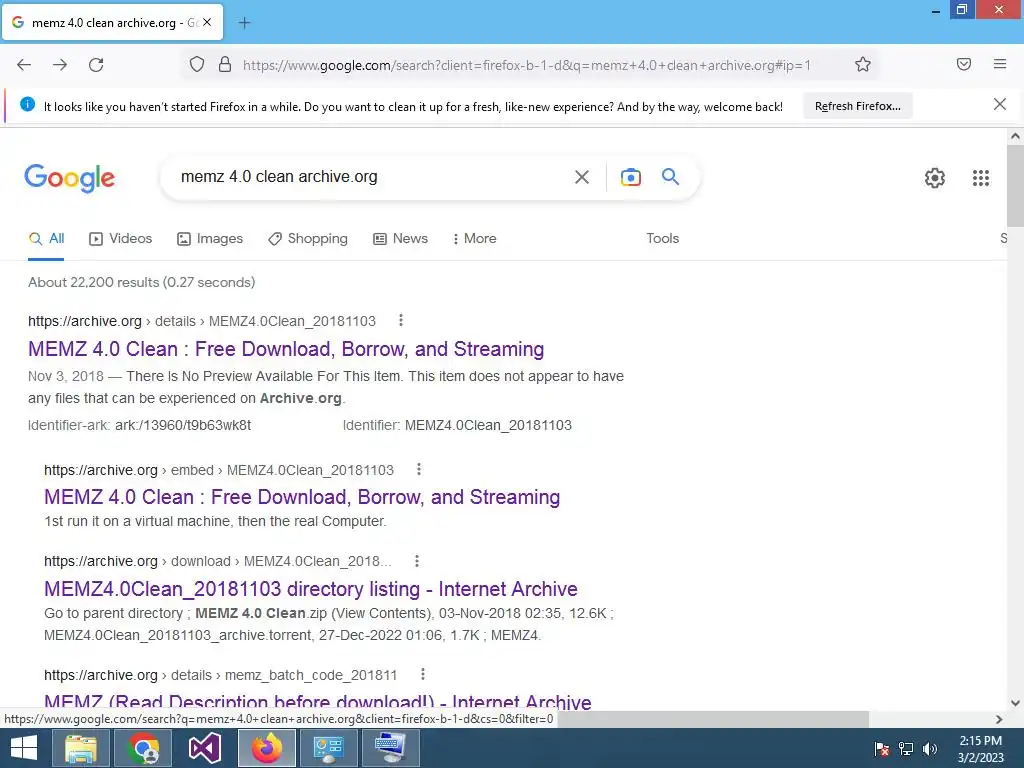Open MEMZ (Read Description before download!) result
1024x768 pixels.
[317, 702]
